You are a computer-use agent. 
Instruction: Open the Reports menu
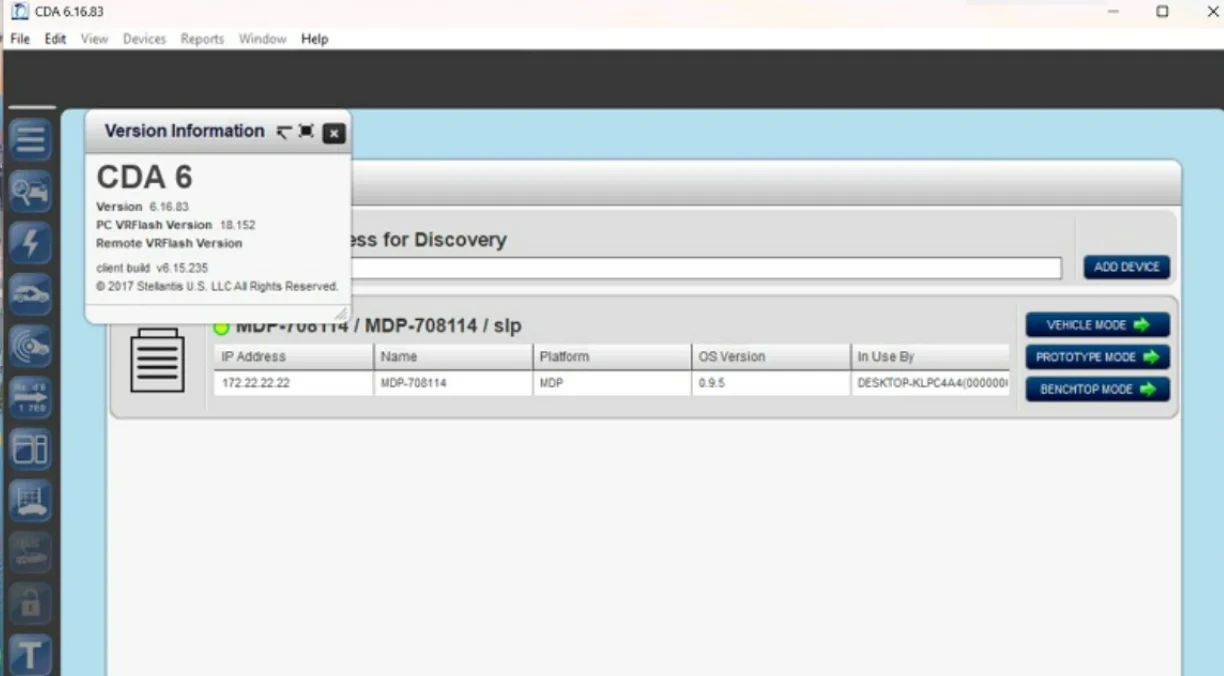(x=202, y=39)
